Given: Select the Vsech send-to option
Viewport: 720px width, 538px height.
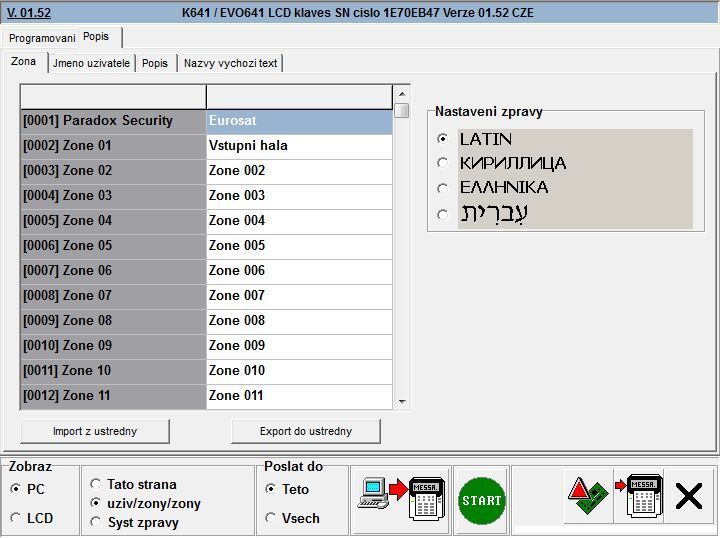Looking at the screenshot, I should coord(271,518).
